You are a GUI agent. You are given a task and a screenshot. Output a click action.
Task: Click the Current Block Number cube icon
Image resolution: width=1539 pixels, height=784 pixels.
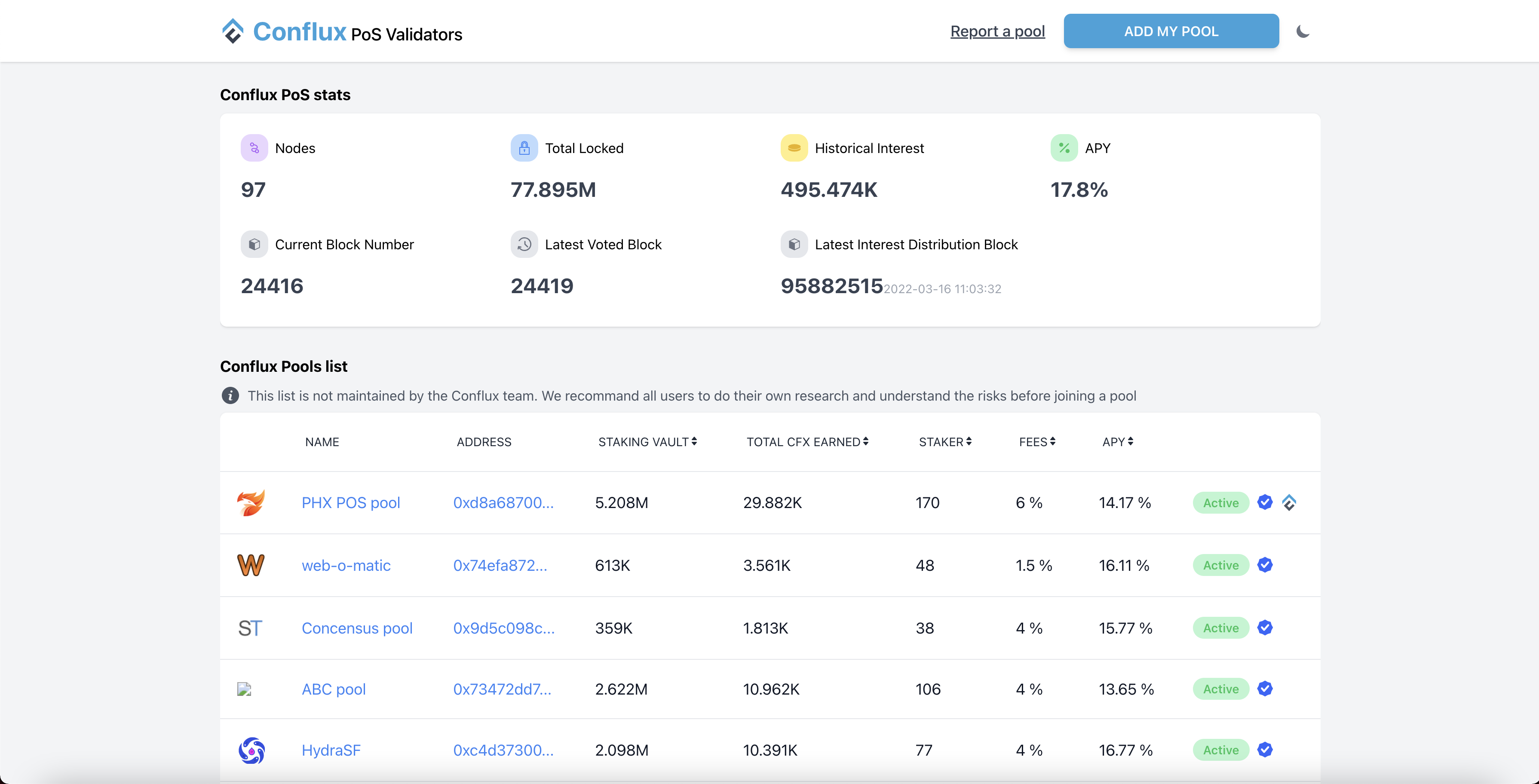[x=254, y=245]
